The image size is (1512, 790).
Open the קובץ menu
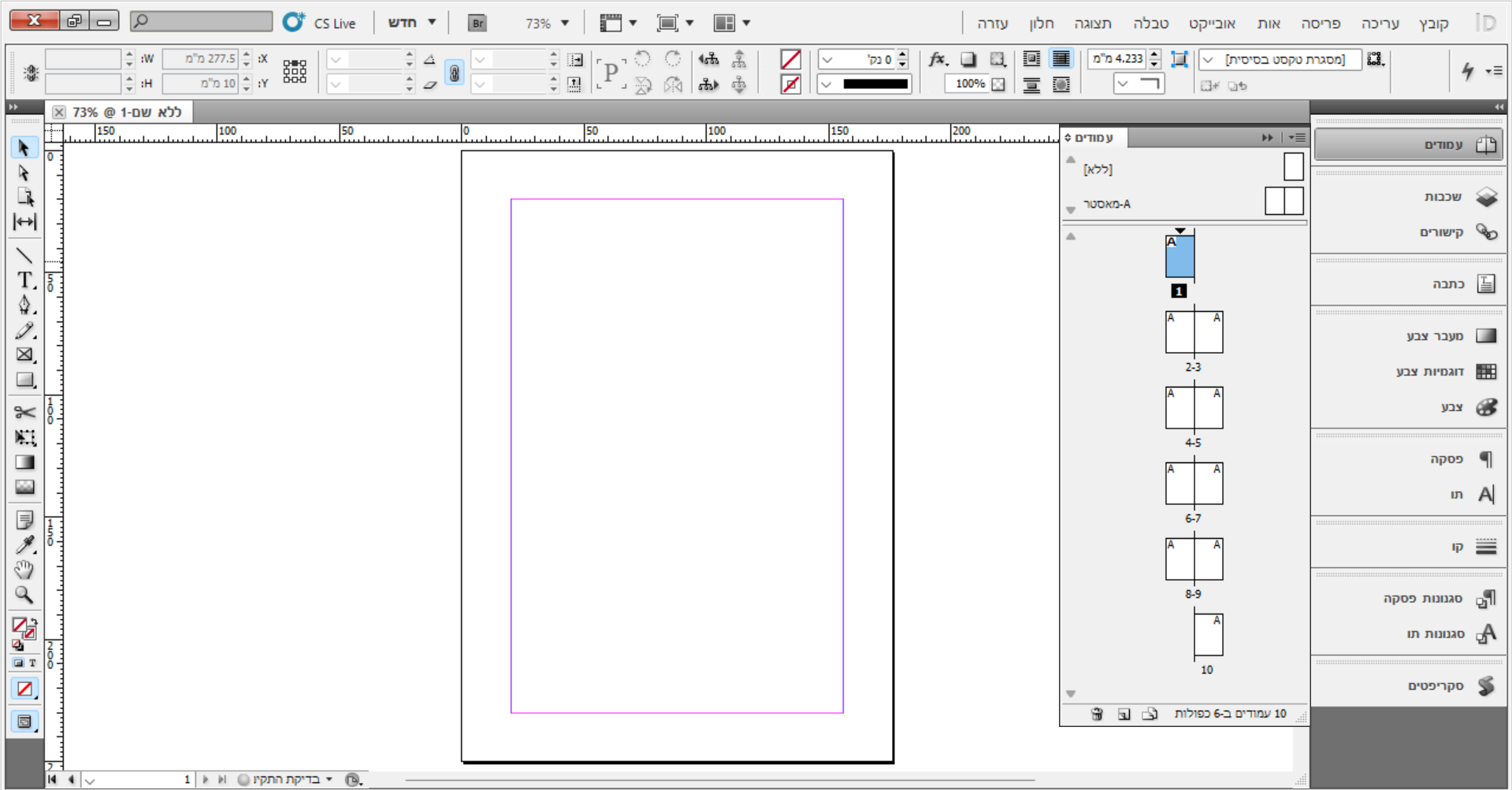1433,24
